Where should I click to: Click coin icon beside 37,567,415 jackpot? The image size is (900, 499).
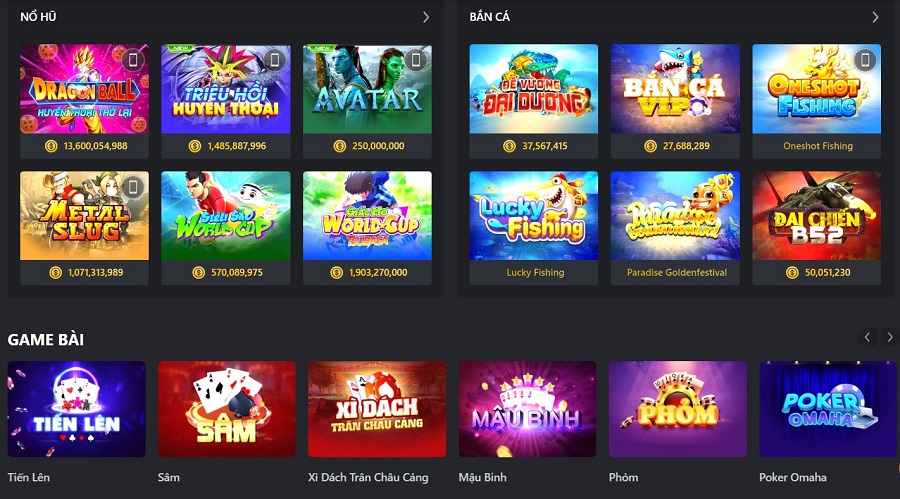pyautogui.click(x=509, y=146)
